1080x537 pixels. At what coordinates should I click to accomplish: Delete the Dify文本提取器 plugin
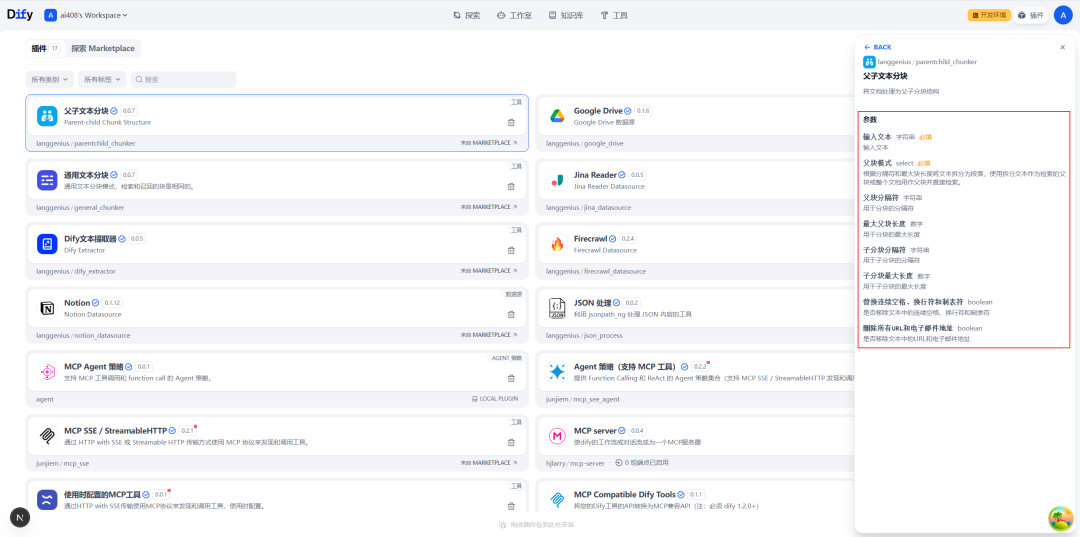click(511, 251)
